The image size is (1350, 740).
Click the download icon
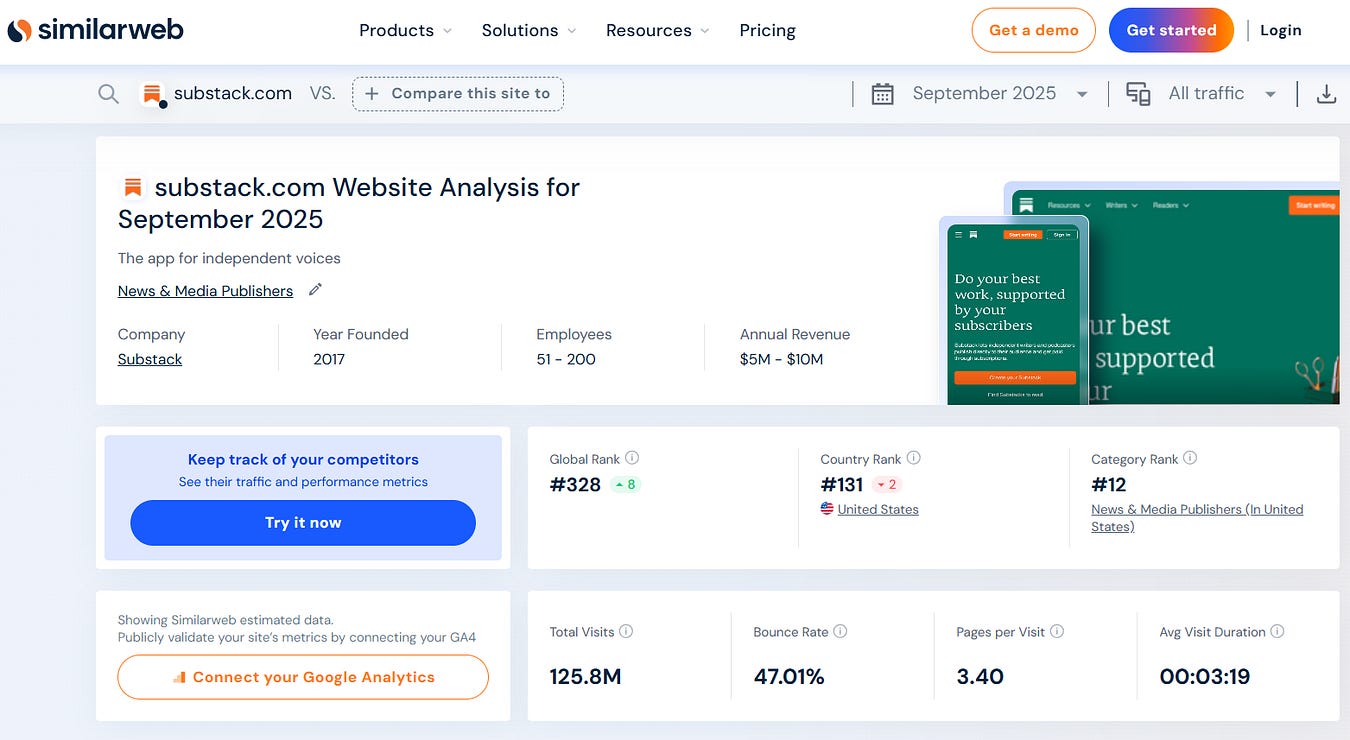pos(1326,94)
